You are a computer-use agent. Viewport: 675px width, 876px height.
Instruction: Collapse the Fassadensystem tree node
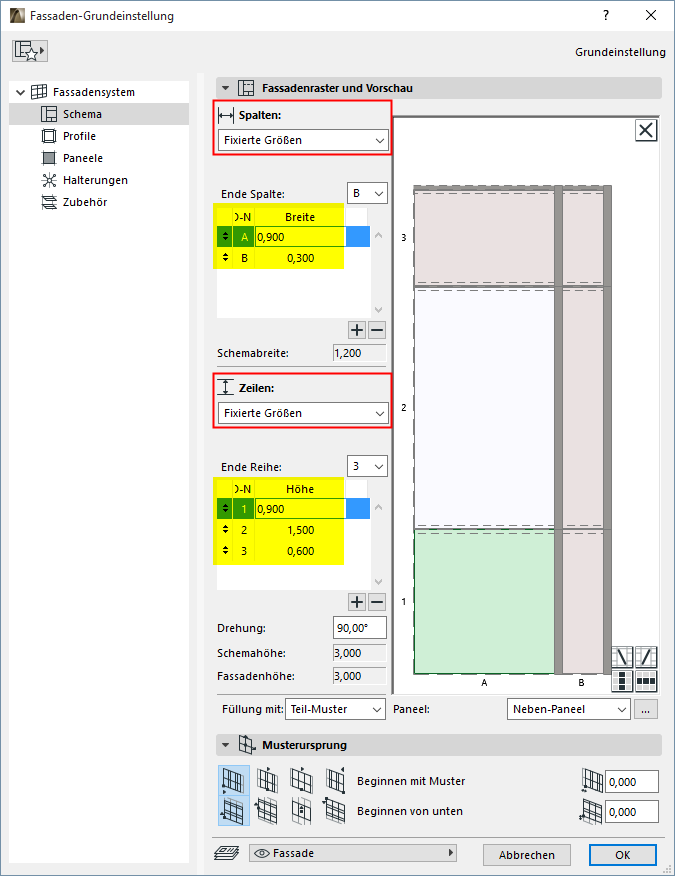tap(21, 92)
